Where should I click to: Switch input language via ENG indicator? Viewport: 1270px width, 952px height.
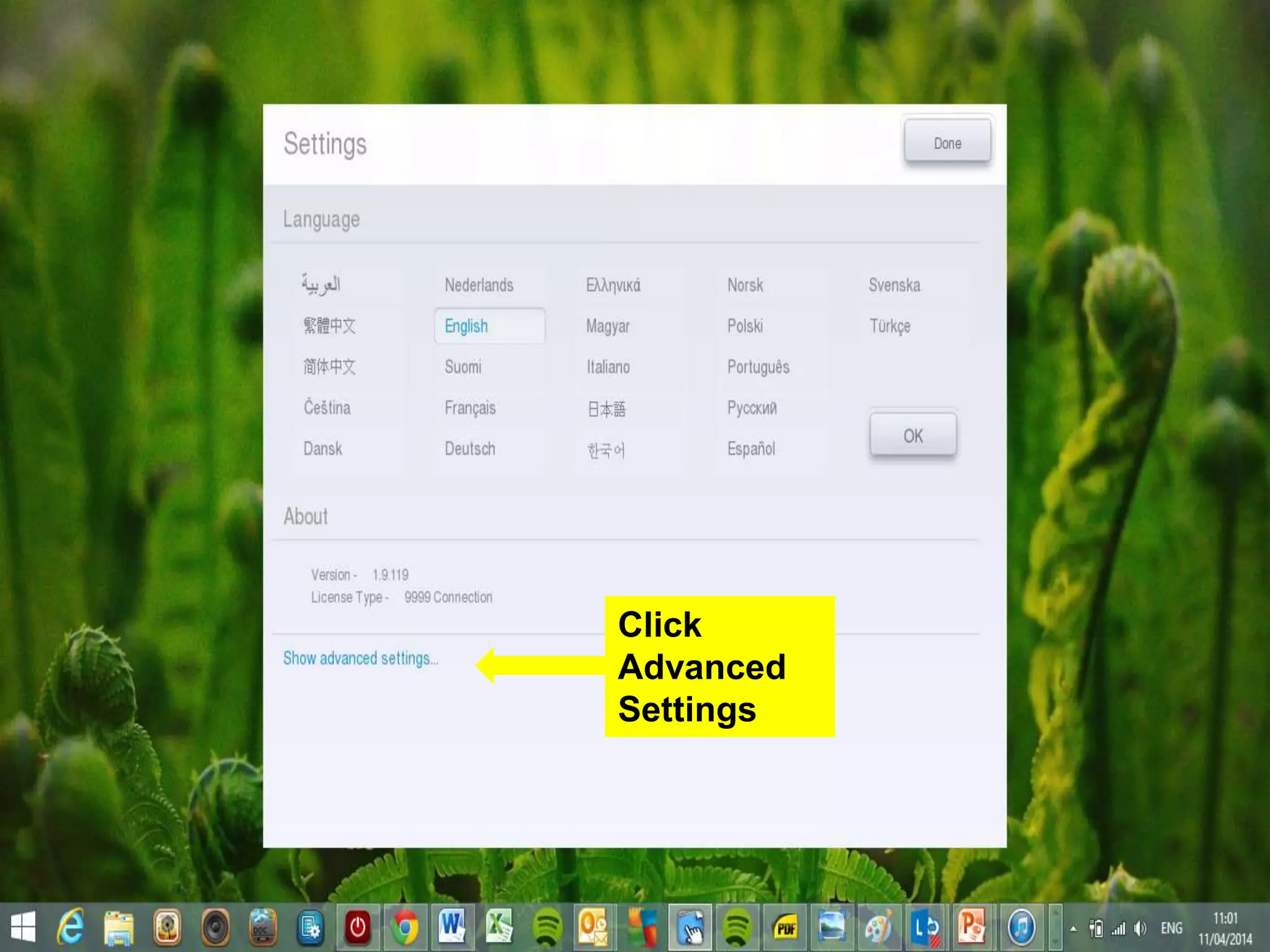[1171, 928]
